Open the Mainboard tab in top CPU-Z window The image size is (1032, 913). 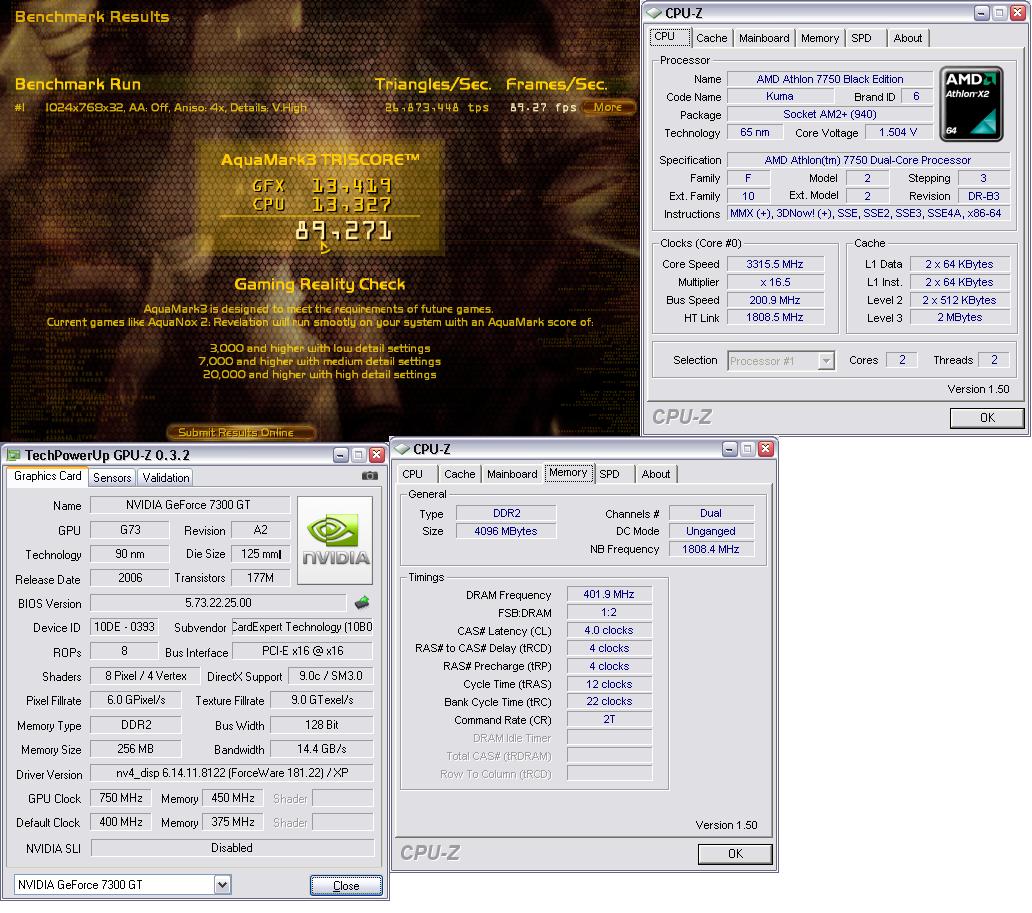[763, 38]
